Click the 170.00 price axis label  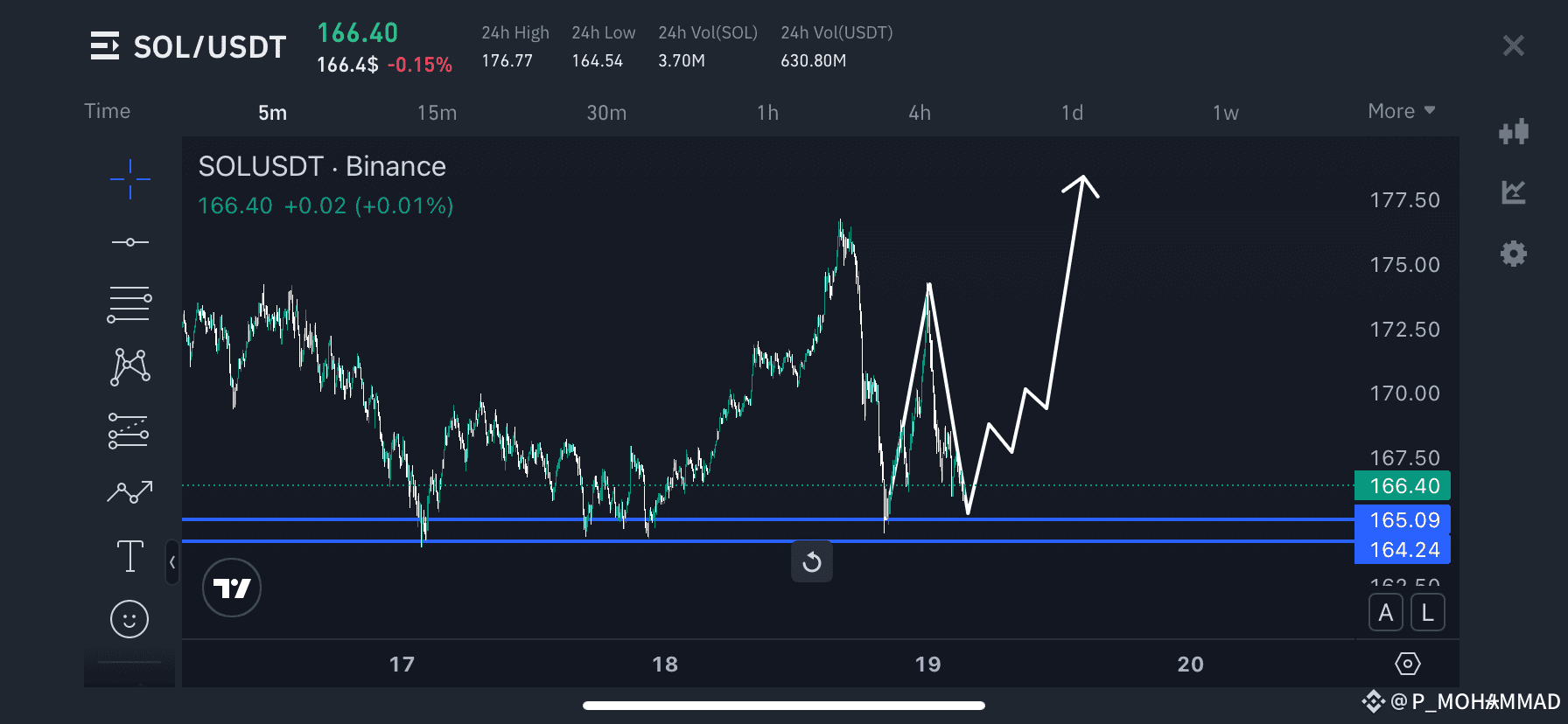point(1404,393)
